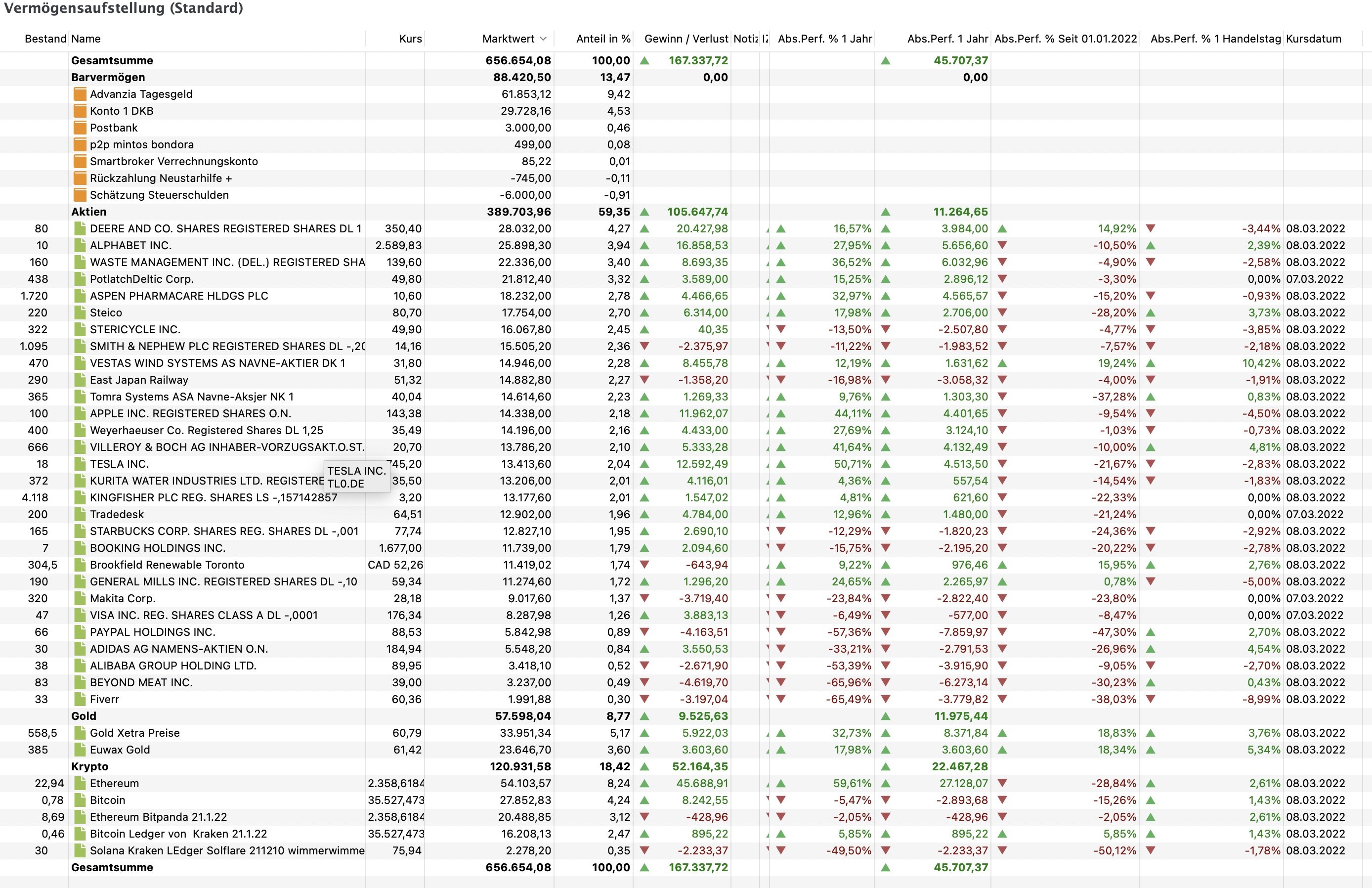The height and width of the screenshot is (888, 1372).
Task: Sort by the Name column header
Action: click(86, 39)
